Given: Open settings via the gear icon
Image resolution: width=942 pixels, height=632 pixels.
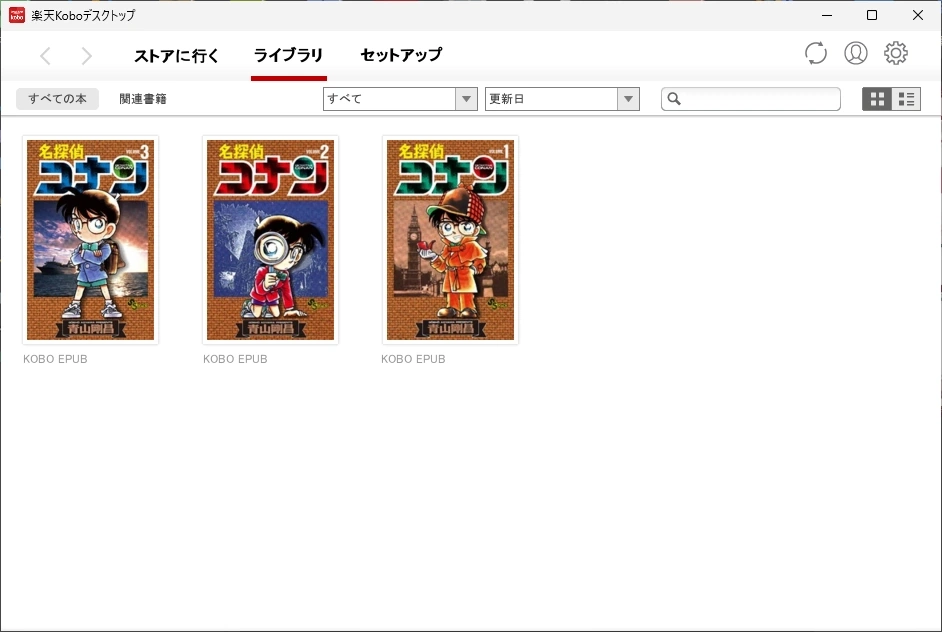Looking at the screenshot, I should pos(895,53).
